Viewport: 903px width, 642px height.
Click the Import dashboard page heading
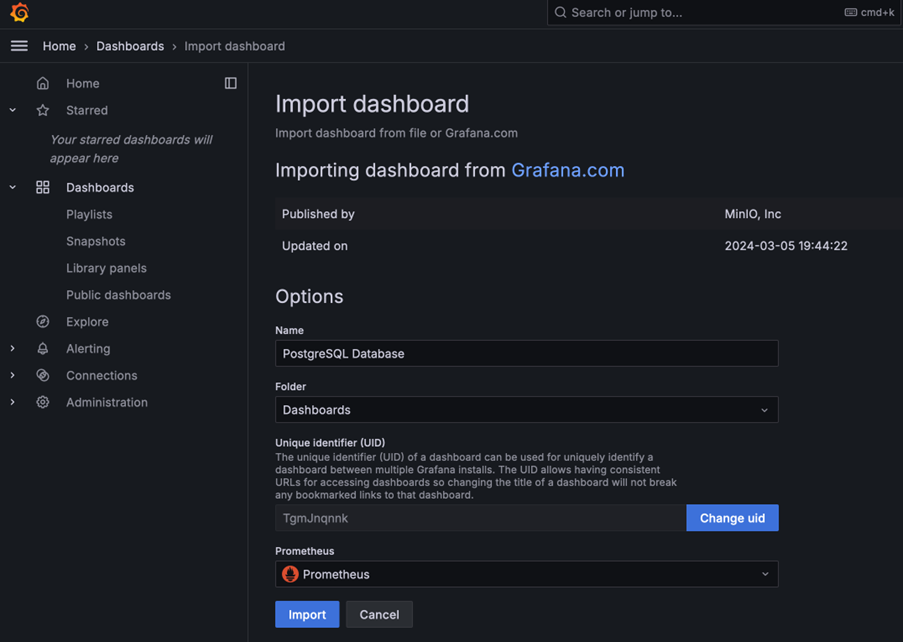pos(372,104)
